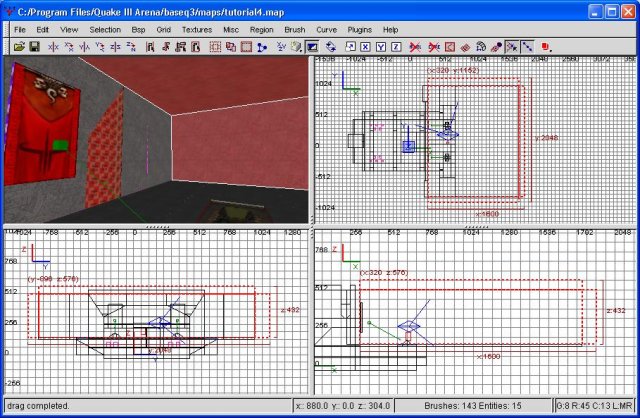Click the '(x:320 z:576)' label in side view

coord(384,272)
